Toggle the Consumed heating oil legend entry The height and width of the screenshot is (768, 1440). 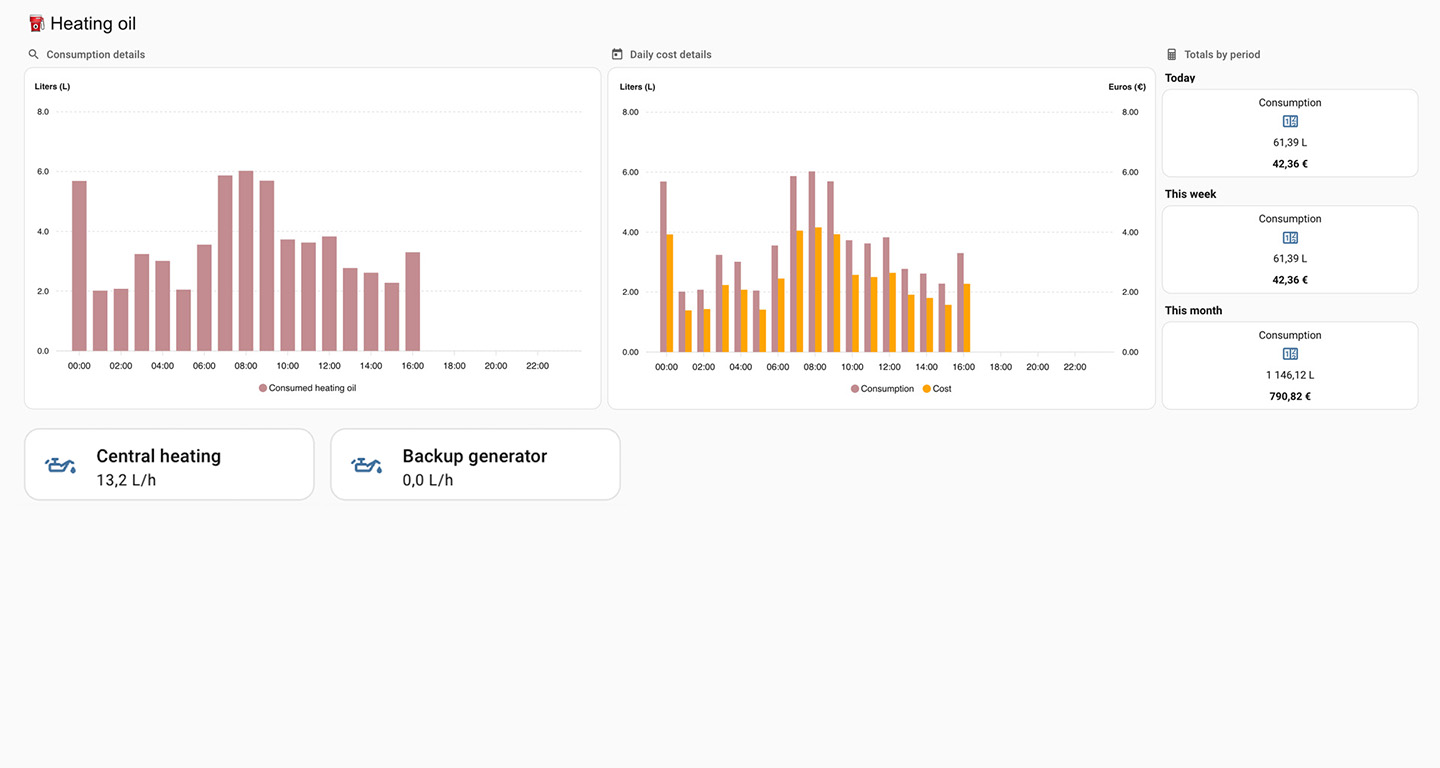point(312,388)
